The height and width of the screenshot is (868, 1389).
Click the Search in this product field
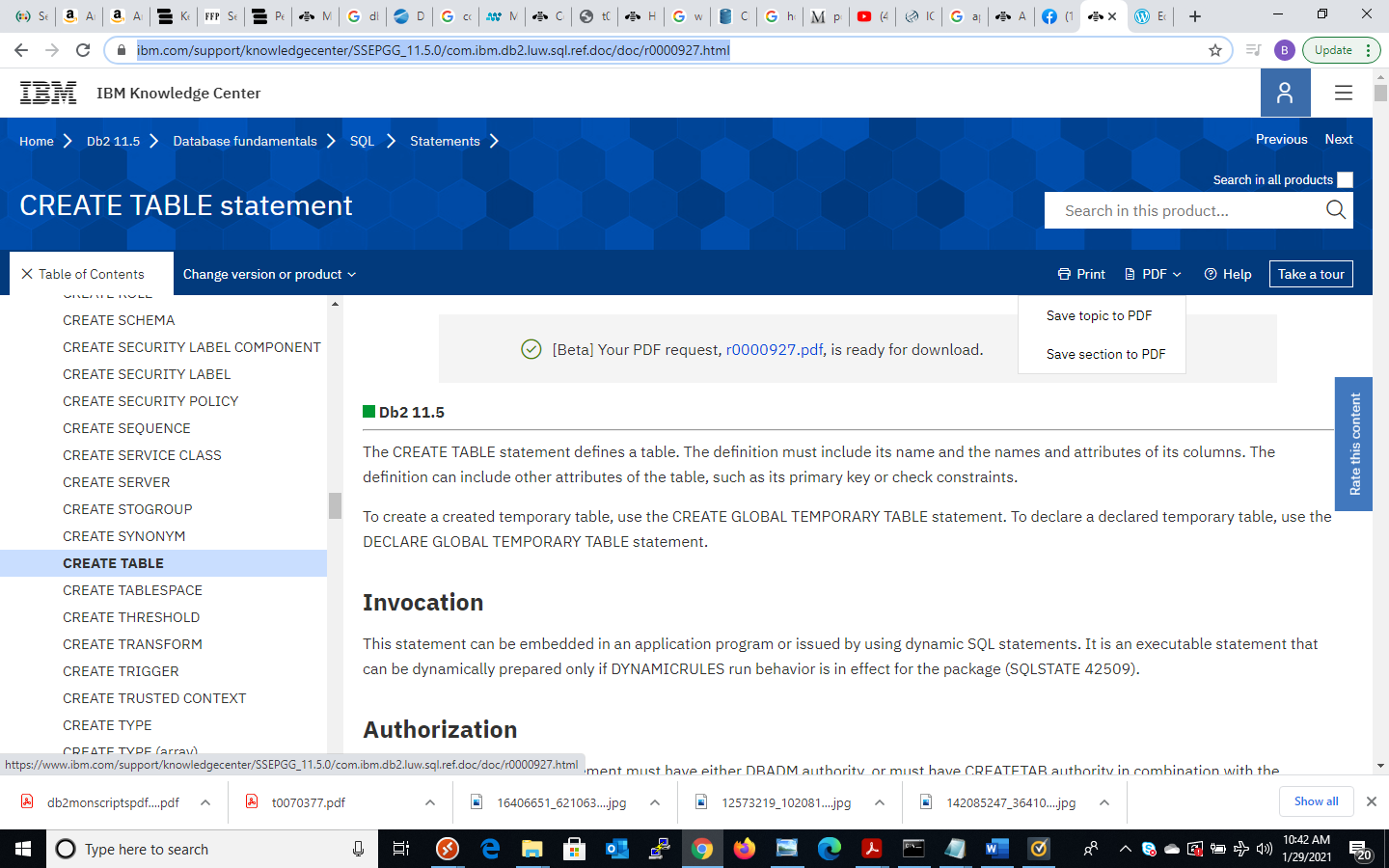coord(1186,210)
